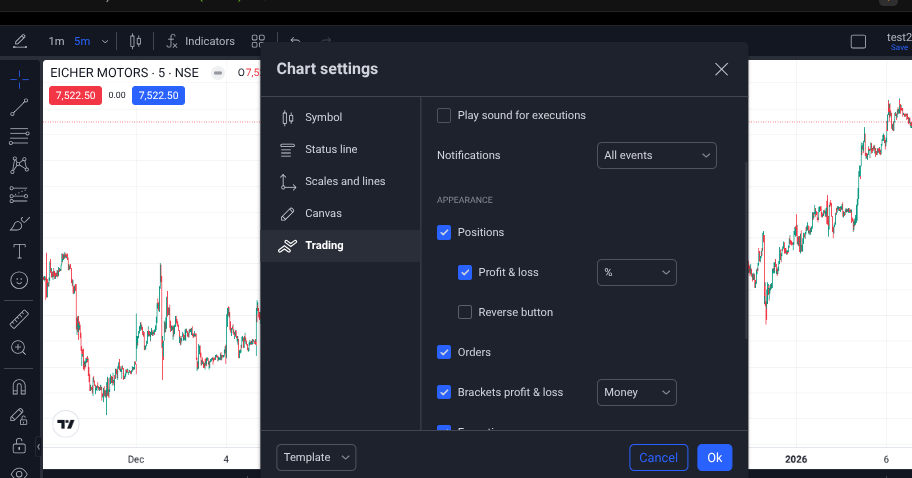
Task: Open the Notifications All events dropdown
Action: [656, 155]
